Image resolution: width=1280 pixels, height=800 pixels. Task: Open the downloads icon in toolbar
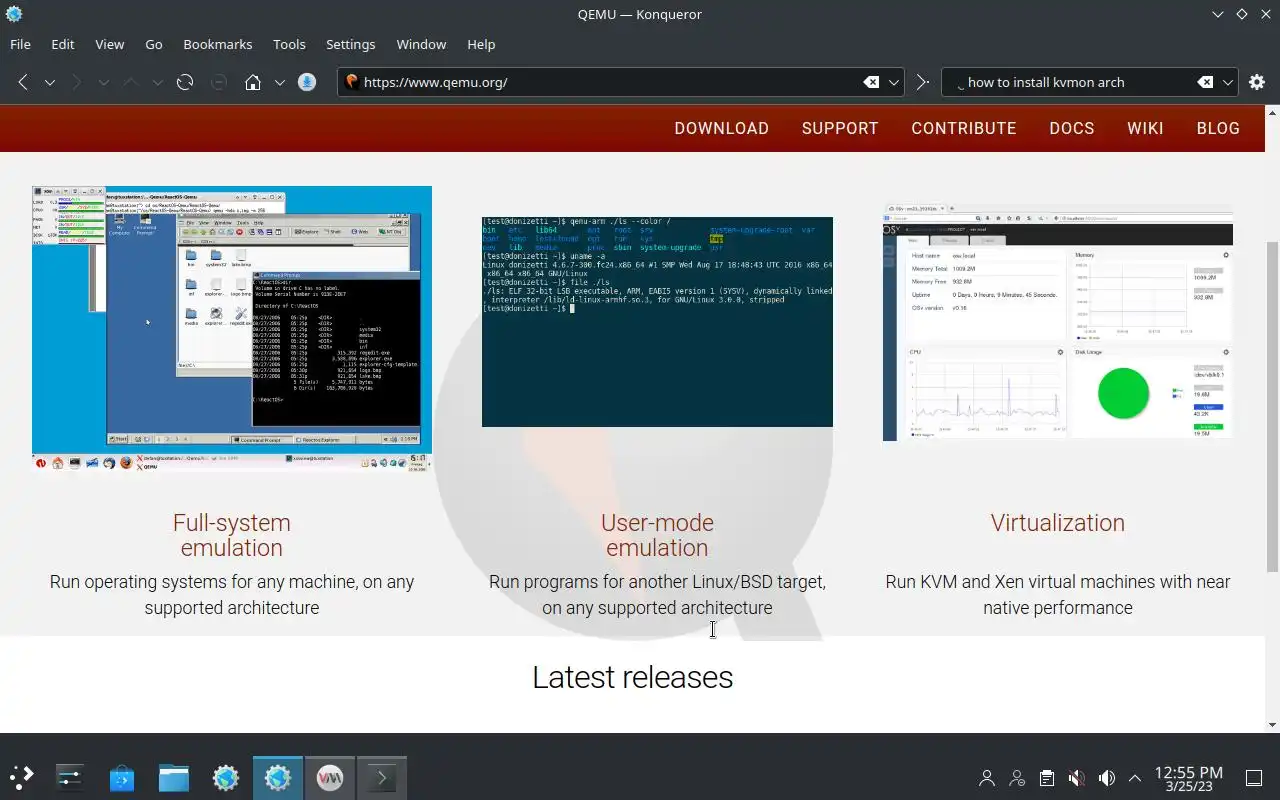tap(308, 82)
